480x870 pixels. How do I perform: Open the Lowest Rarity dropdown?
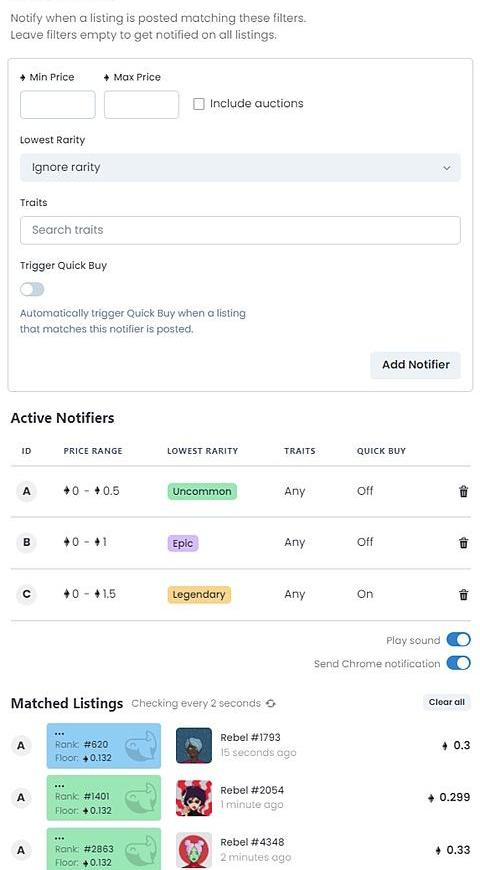[240, 168]
